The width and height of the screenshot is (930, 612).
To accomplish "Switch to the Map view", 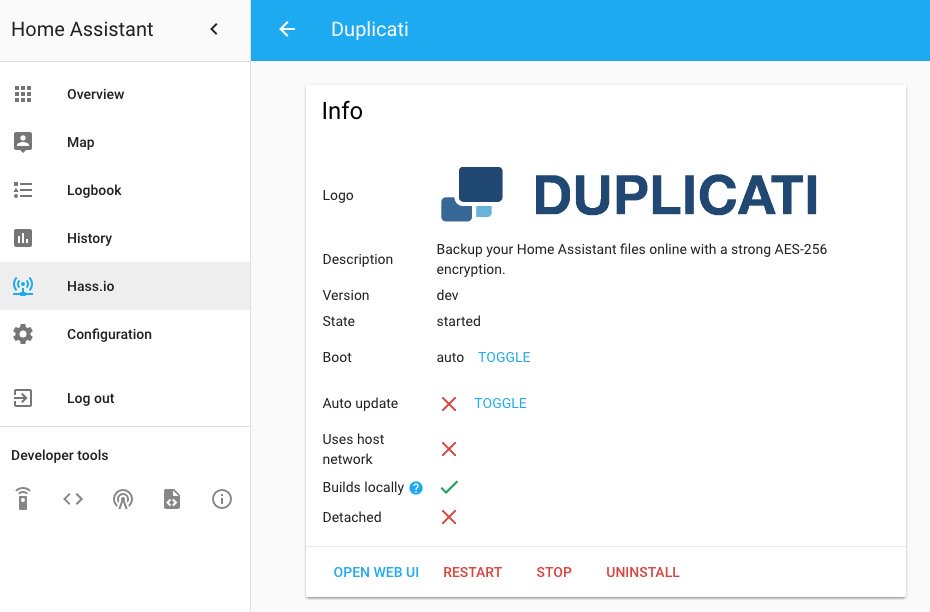I will [80, 142].
